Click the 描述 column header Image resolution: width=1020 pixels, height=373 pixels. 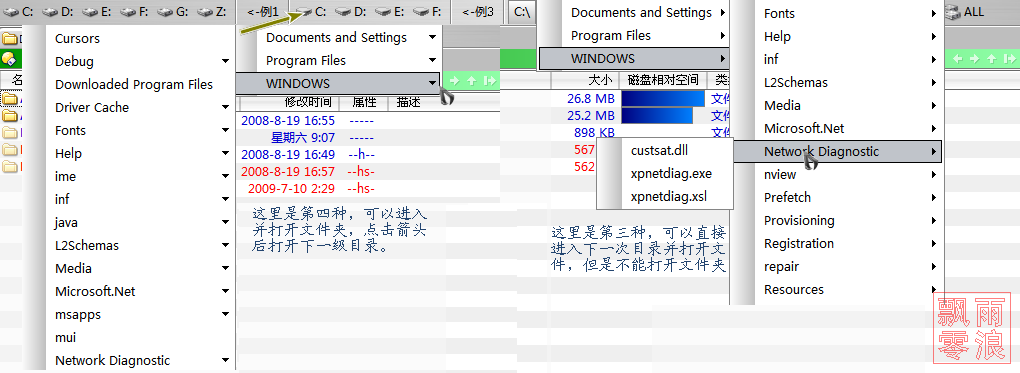[409, 102]
